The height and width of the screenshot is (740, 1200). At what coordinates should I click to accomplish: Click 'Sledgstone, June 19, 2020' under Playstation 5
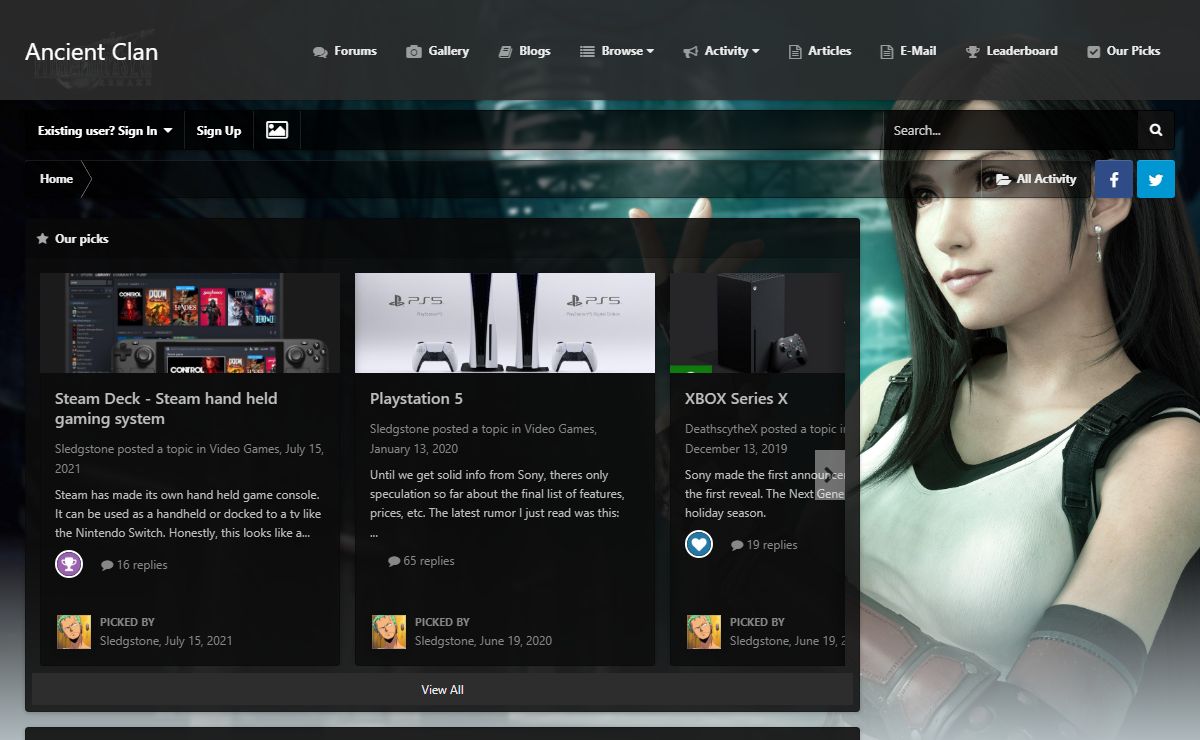click(x=483, y=641)
